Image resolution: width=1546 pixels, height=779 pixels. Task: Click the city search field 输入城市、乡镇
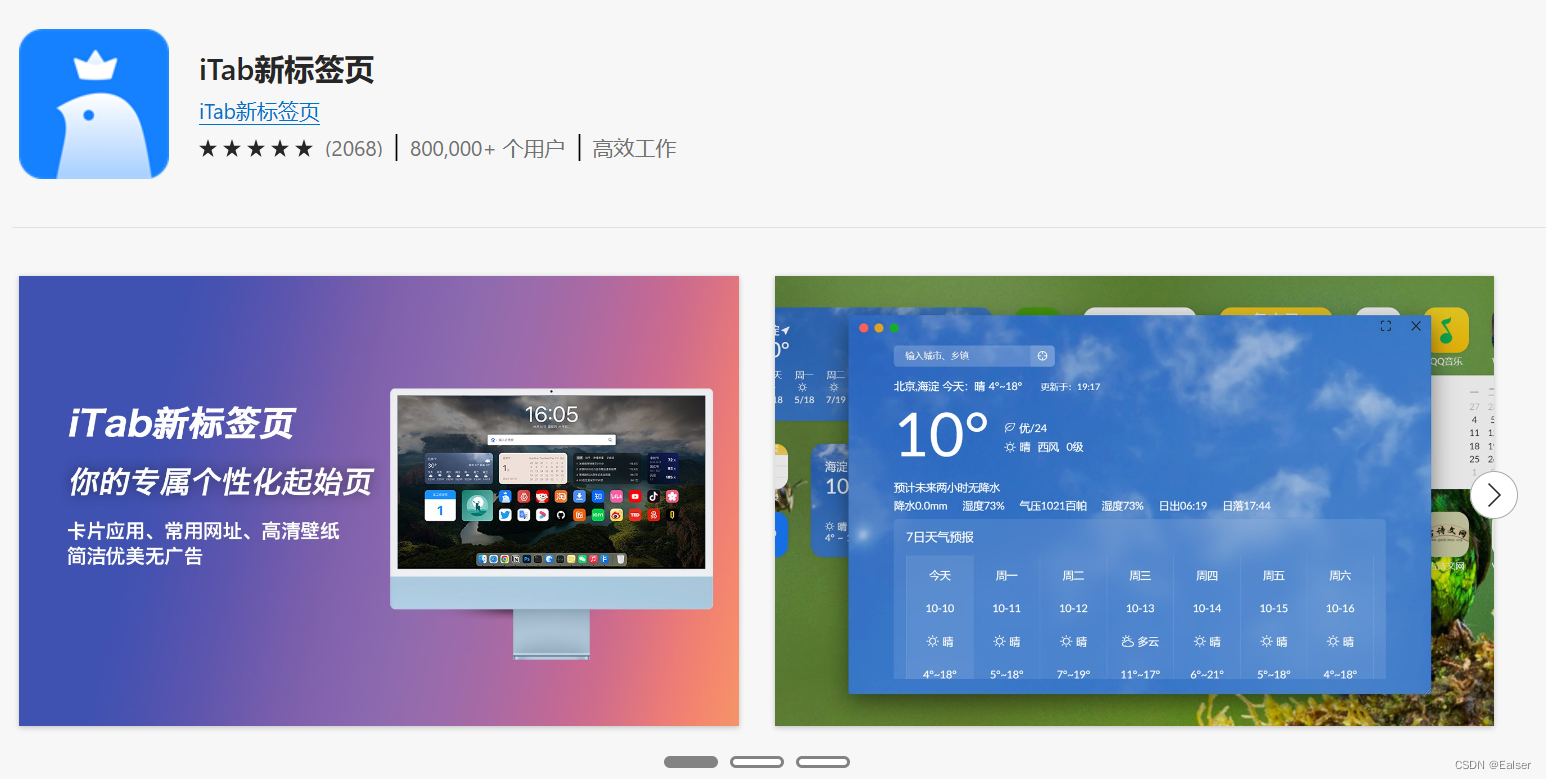962,356
